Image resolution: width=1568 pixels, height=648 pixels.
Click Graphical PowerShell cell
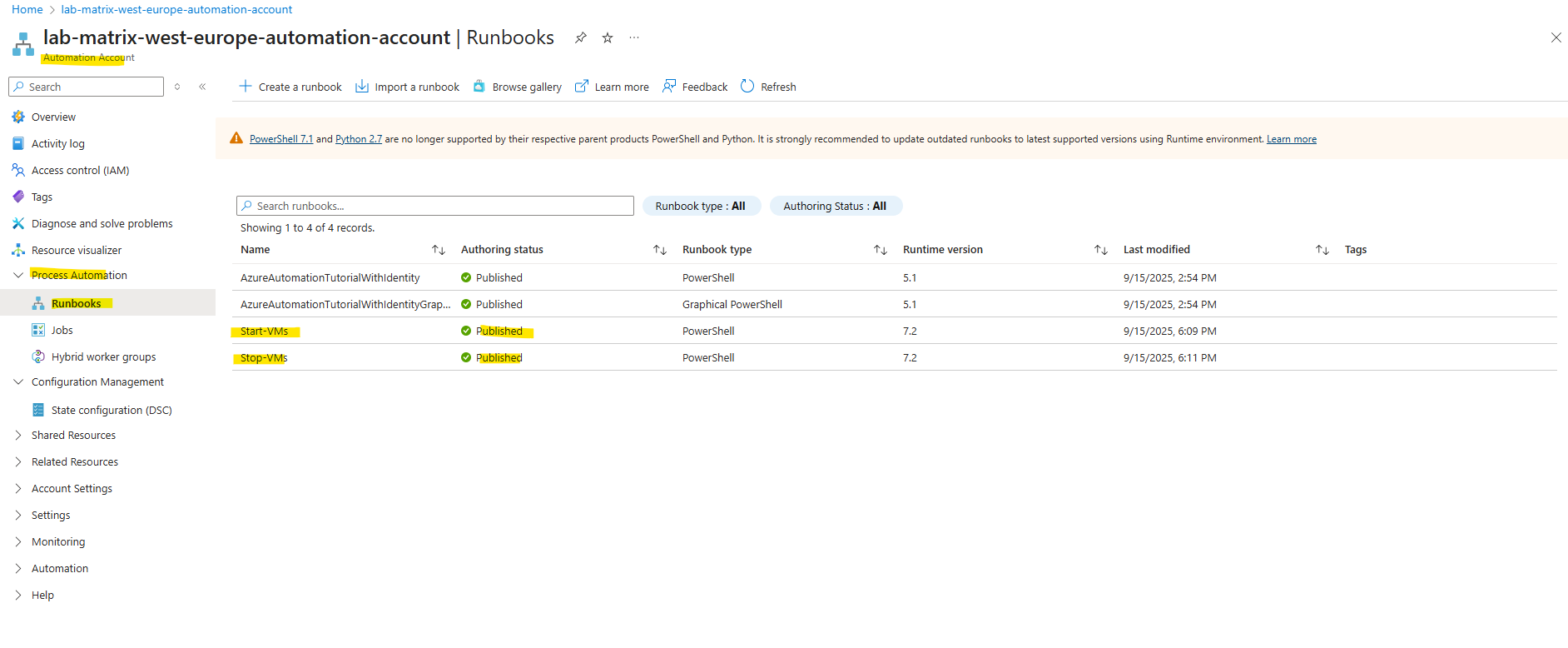click(732, 305)
